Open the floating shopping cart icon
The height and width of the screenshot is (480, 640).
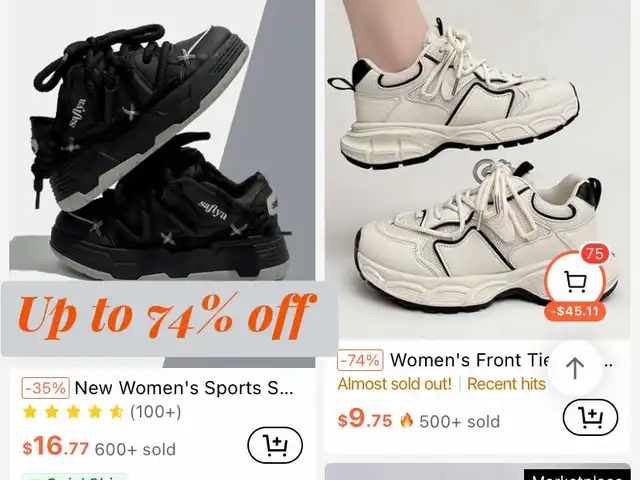(575, 281)
